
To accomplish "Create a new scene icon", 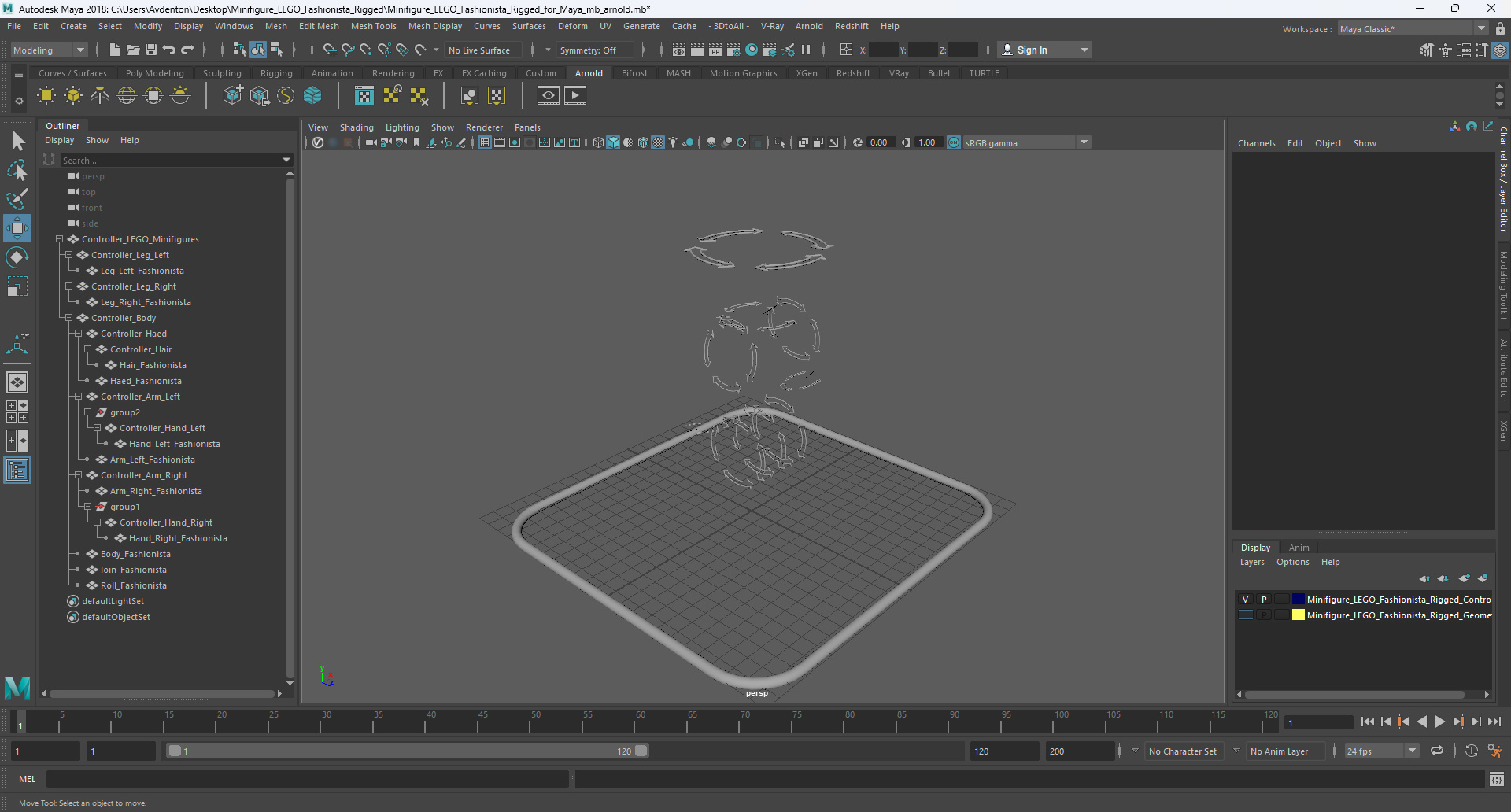I will tap(114, 50).
